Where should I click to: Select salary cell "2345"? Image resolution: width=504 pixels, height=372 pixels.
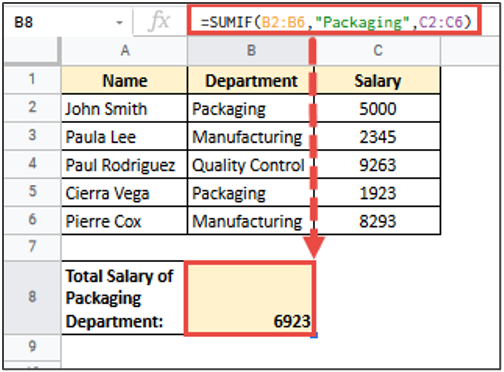pos(377,136)
